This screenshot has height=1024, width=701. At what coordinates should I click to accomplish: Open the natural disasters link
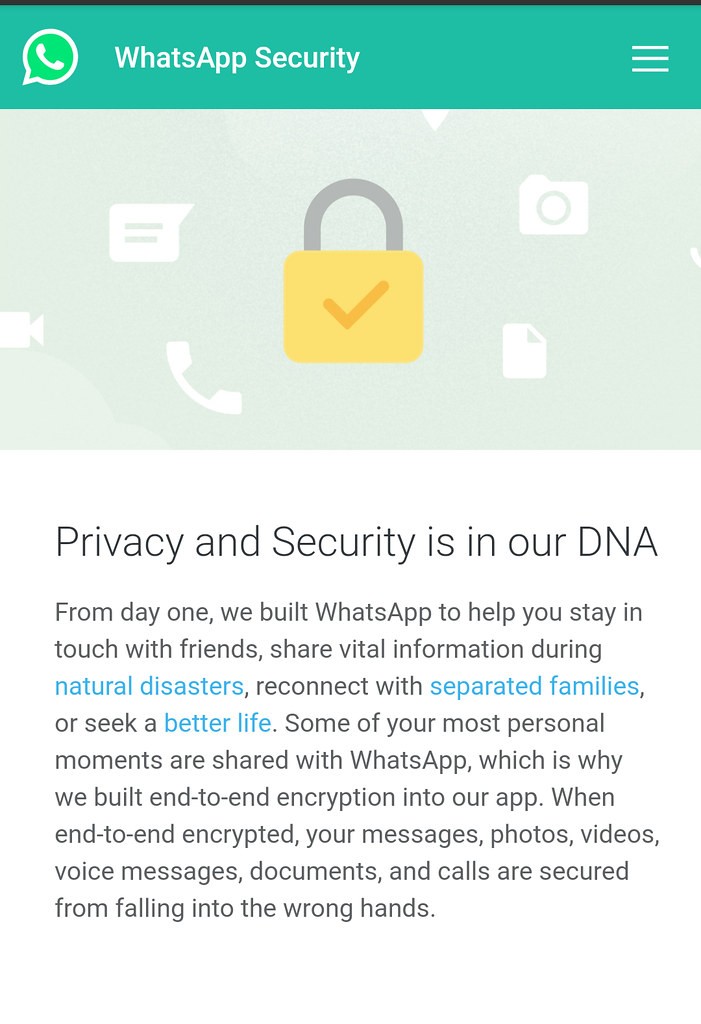149,686
